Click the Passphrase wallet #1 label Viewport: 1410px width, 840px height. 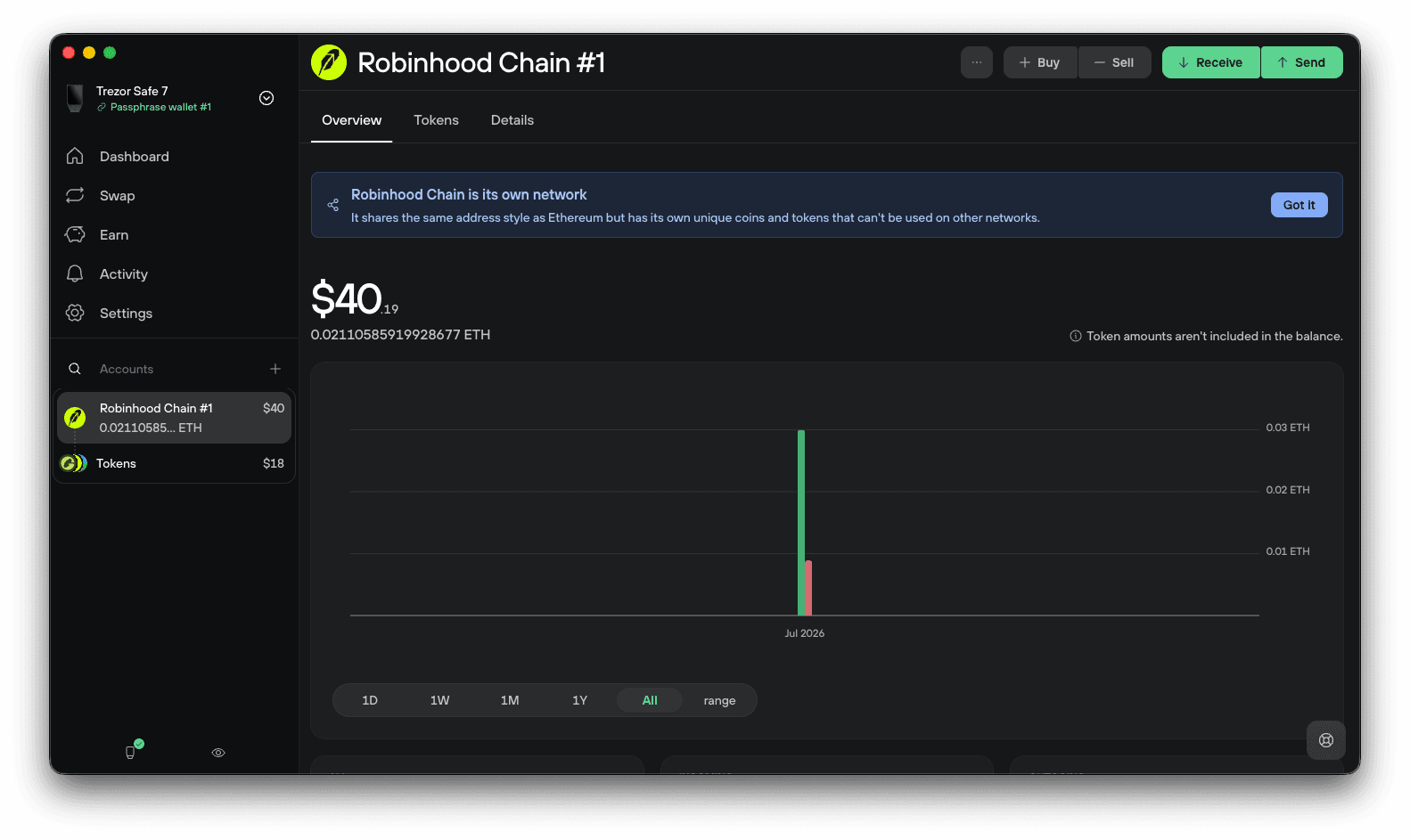160,107
